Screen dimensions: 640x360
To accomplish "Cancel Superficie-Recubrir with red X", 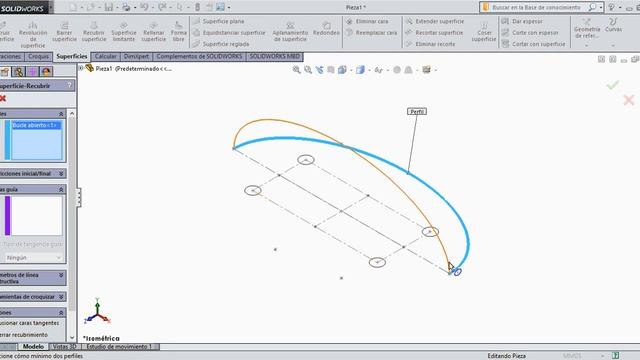I will click(3, 98).
